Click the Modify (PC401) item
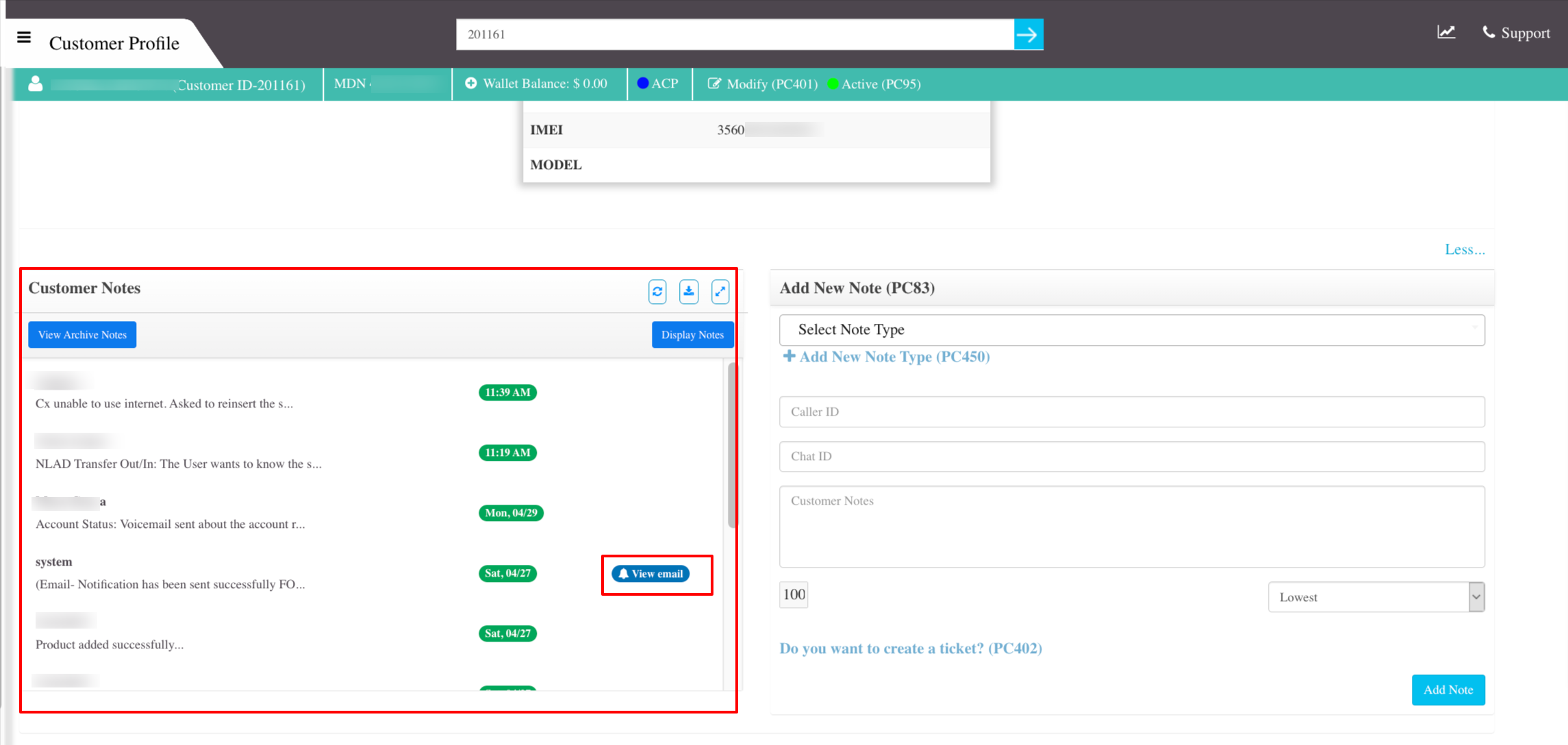Image resolution: width=1568 pixels, height=745 pixels. tap(763, 84)
